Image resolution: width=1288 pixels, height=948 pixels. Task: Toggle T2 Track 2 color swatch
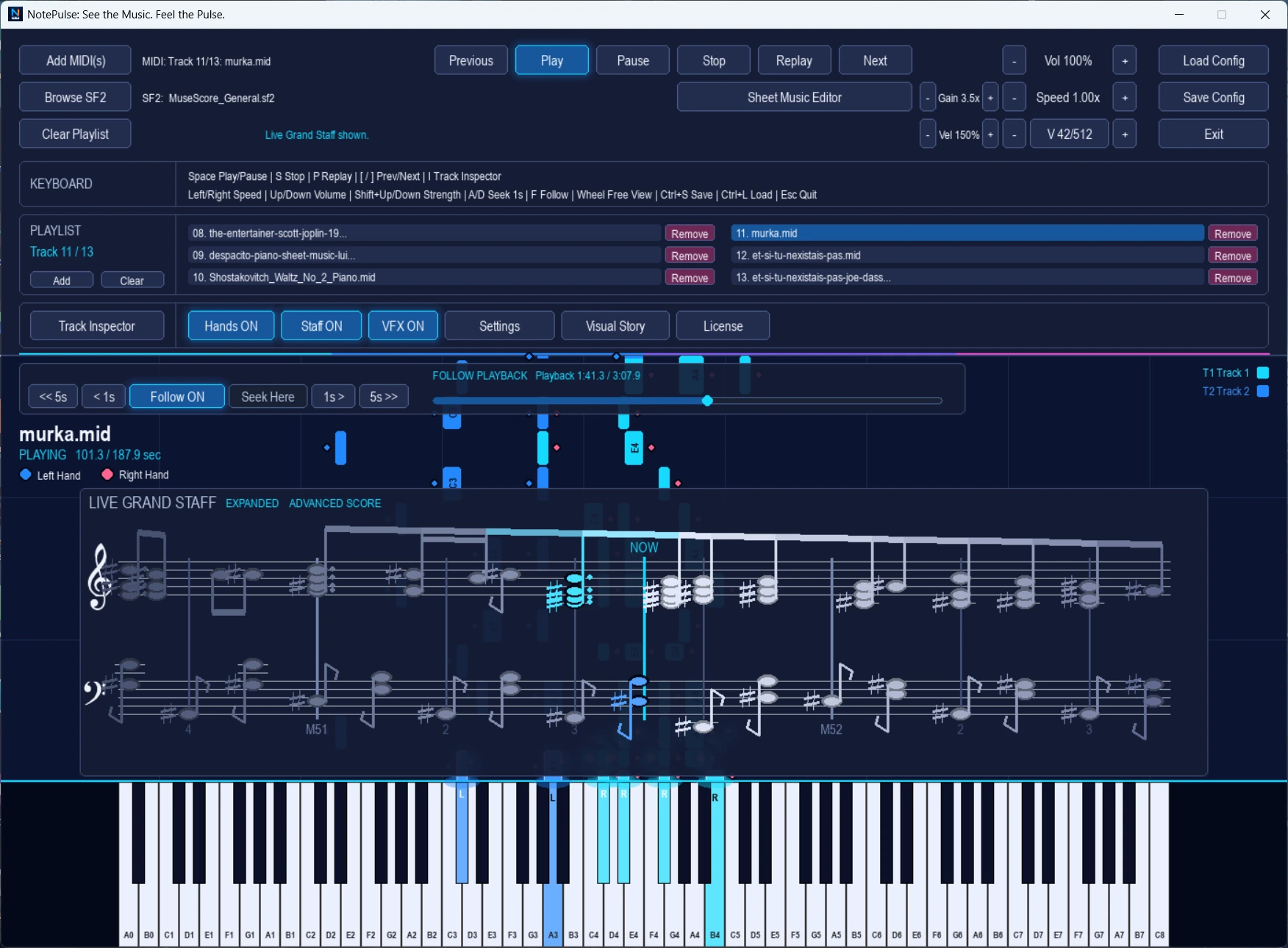coord(1263,391)
